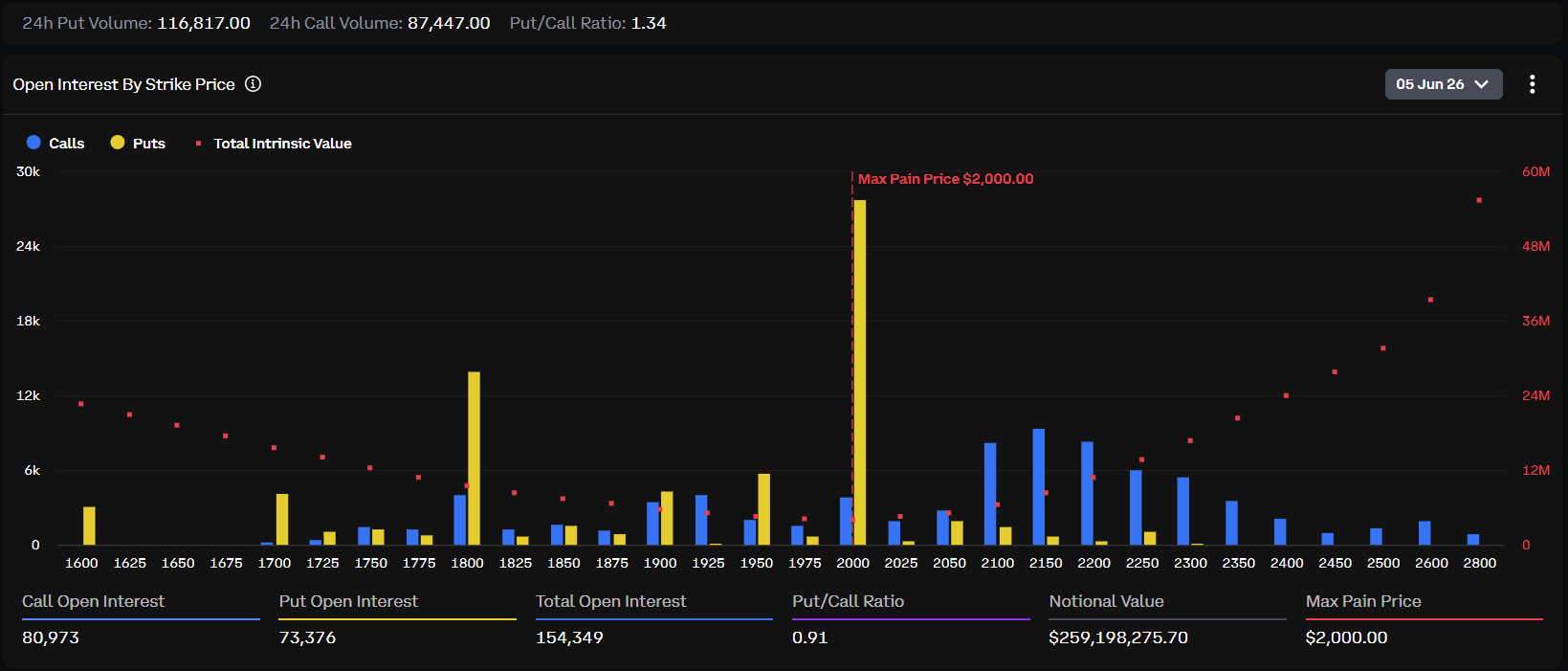Click the 24h Put Volume value 116,817.00
The width and height of the screenshot is (1568, 671).
click(x=204, y=23)
